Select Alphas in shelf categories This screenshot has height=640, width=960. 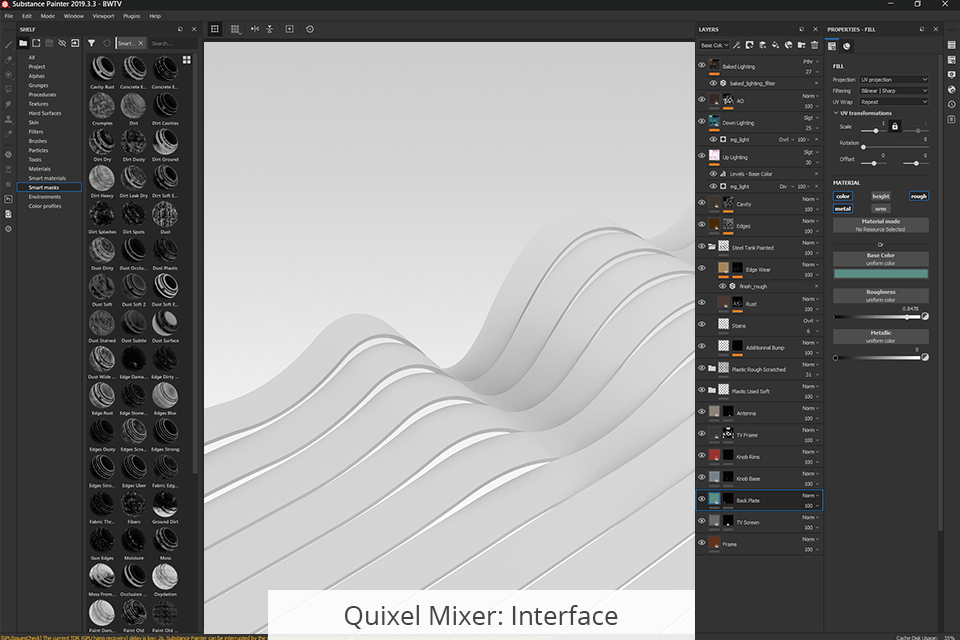(x=37, y=76)
